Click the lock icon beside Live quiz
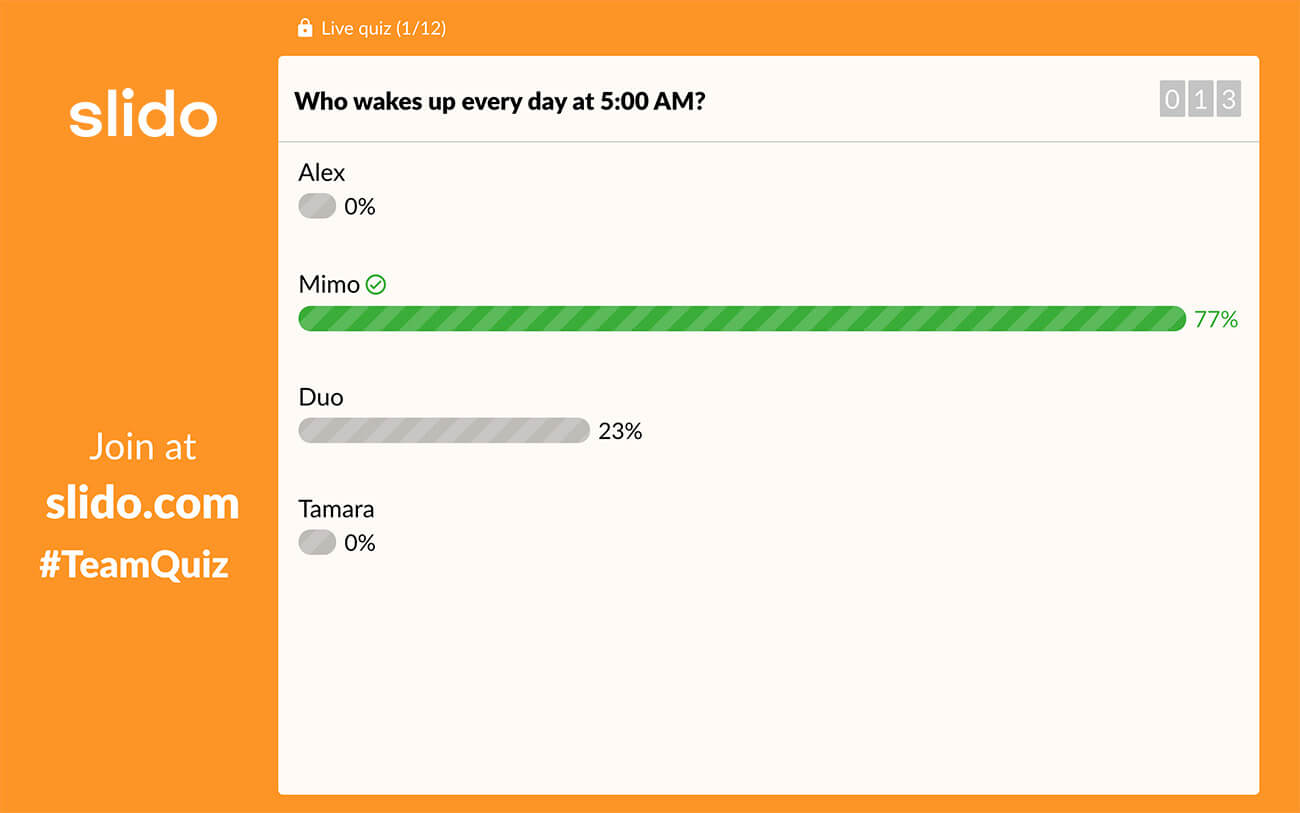The image size is (1300, 813). [x=305, y=28]
